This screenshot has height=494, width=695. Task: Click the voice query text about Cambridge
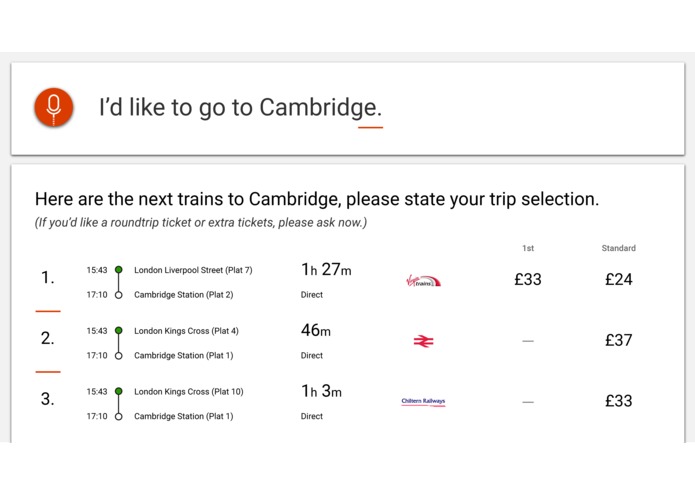tap(240, 107)
